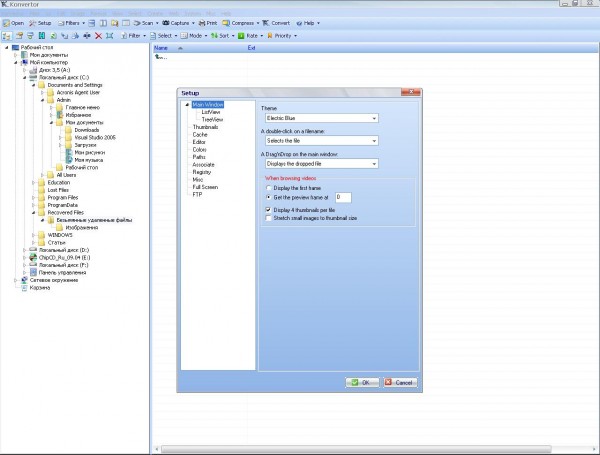
Task: Select Paths in the Setup tree
Action: pyautogui.click(x=199, y=157)
